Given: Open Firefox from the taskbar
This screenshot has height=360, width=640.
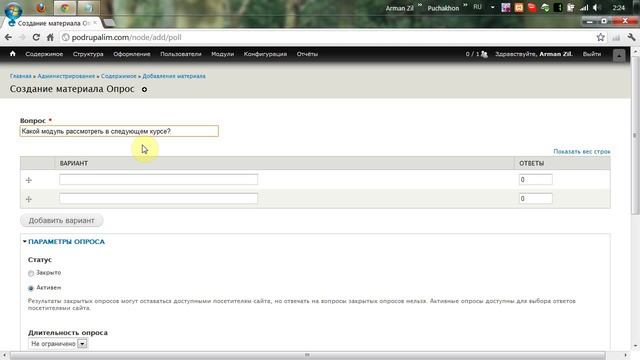Looking at the screenshot, I should (x=41, y=8).
